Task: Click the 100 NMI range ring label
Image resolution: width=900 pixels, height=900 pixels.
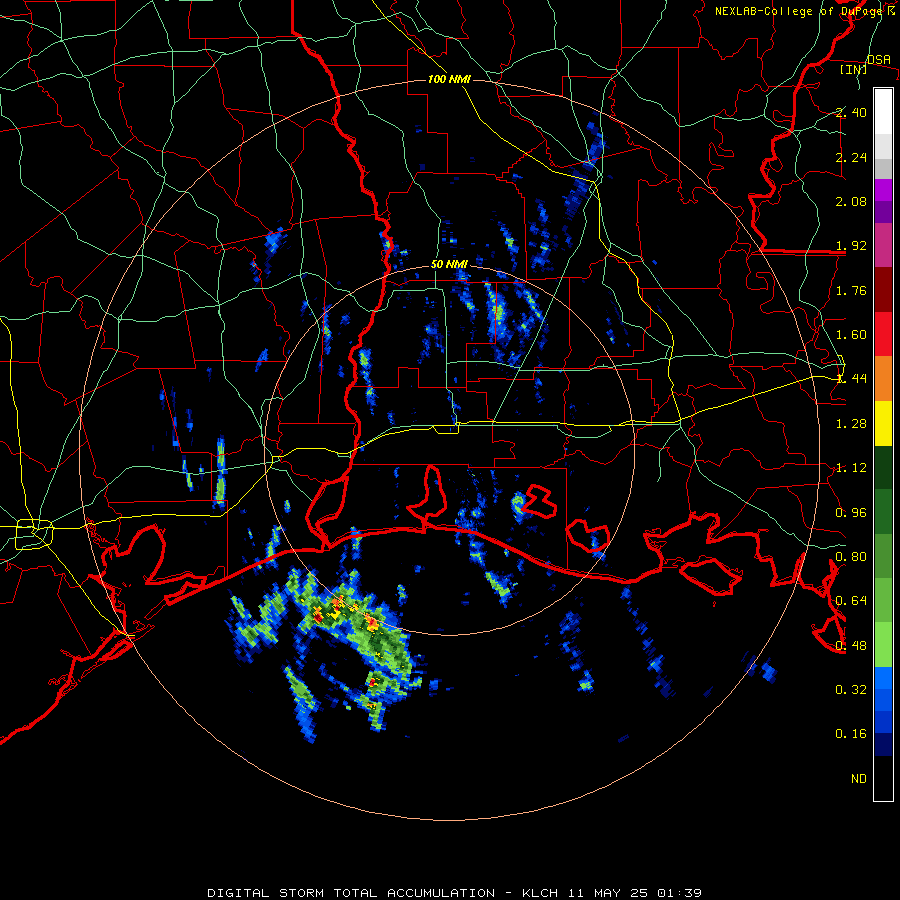Action: point(449,79)
